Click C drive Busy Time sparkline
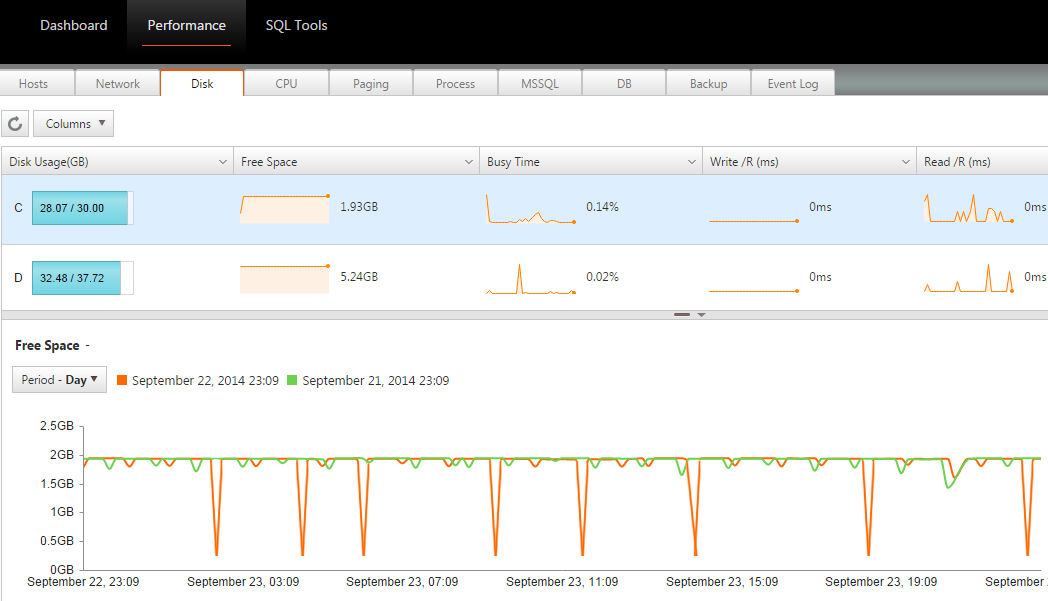The image size is (1048, 601). (x=531, y=208)
